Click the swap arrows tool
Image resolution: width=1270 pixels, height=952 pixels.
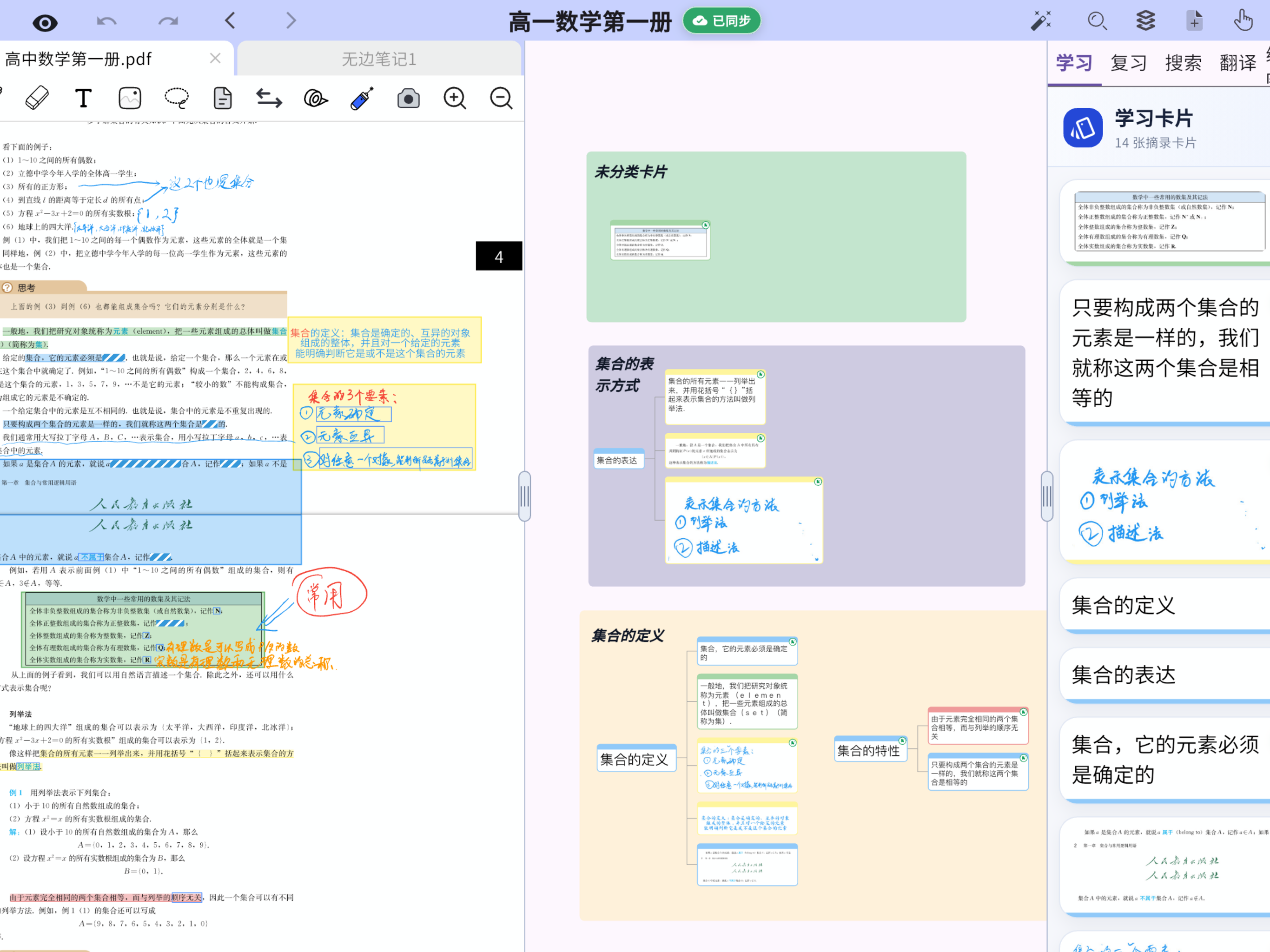point(269,98)
